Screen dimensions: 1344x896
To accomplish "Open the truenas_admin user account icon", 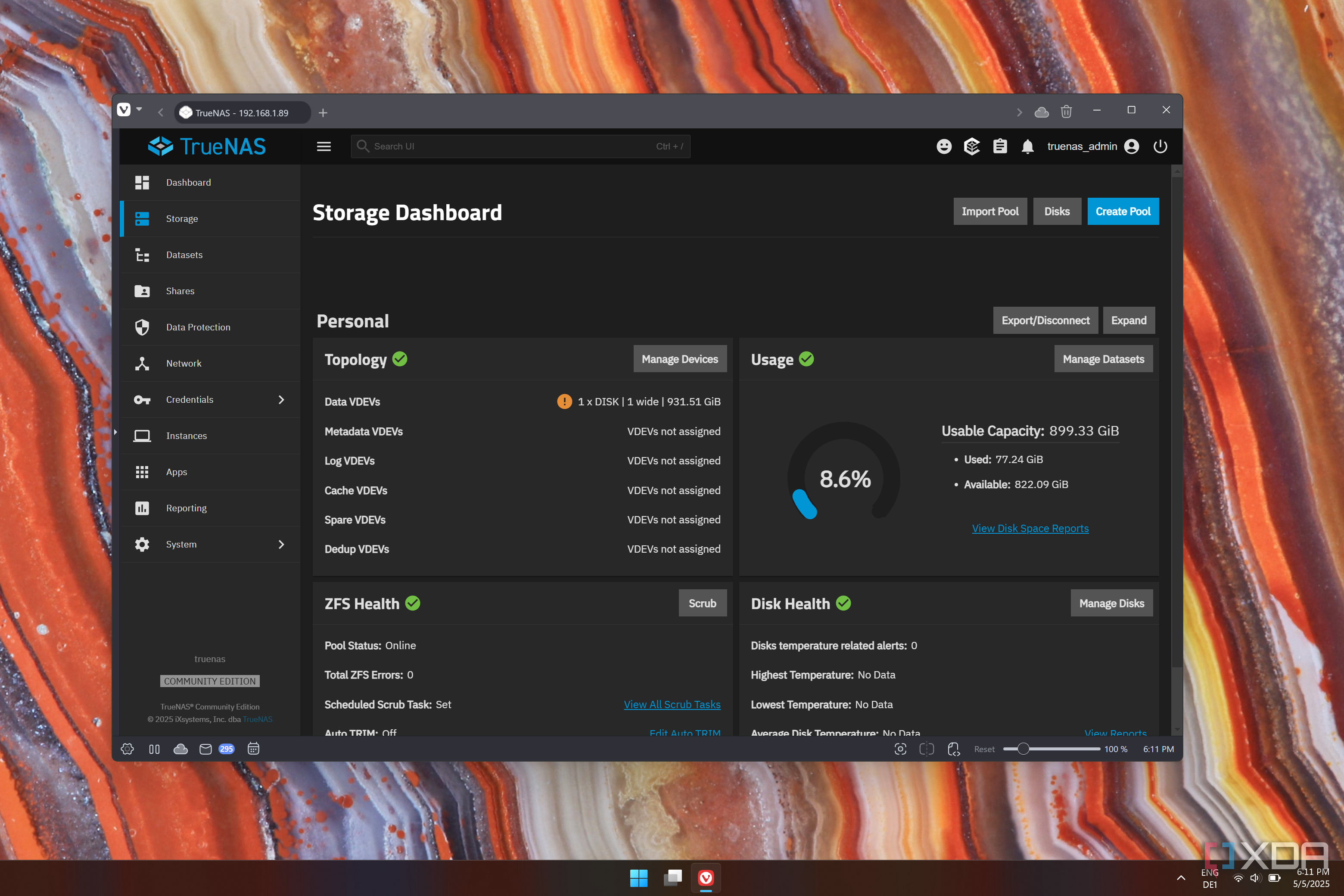I will pos(1132,146).
